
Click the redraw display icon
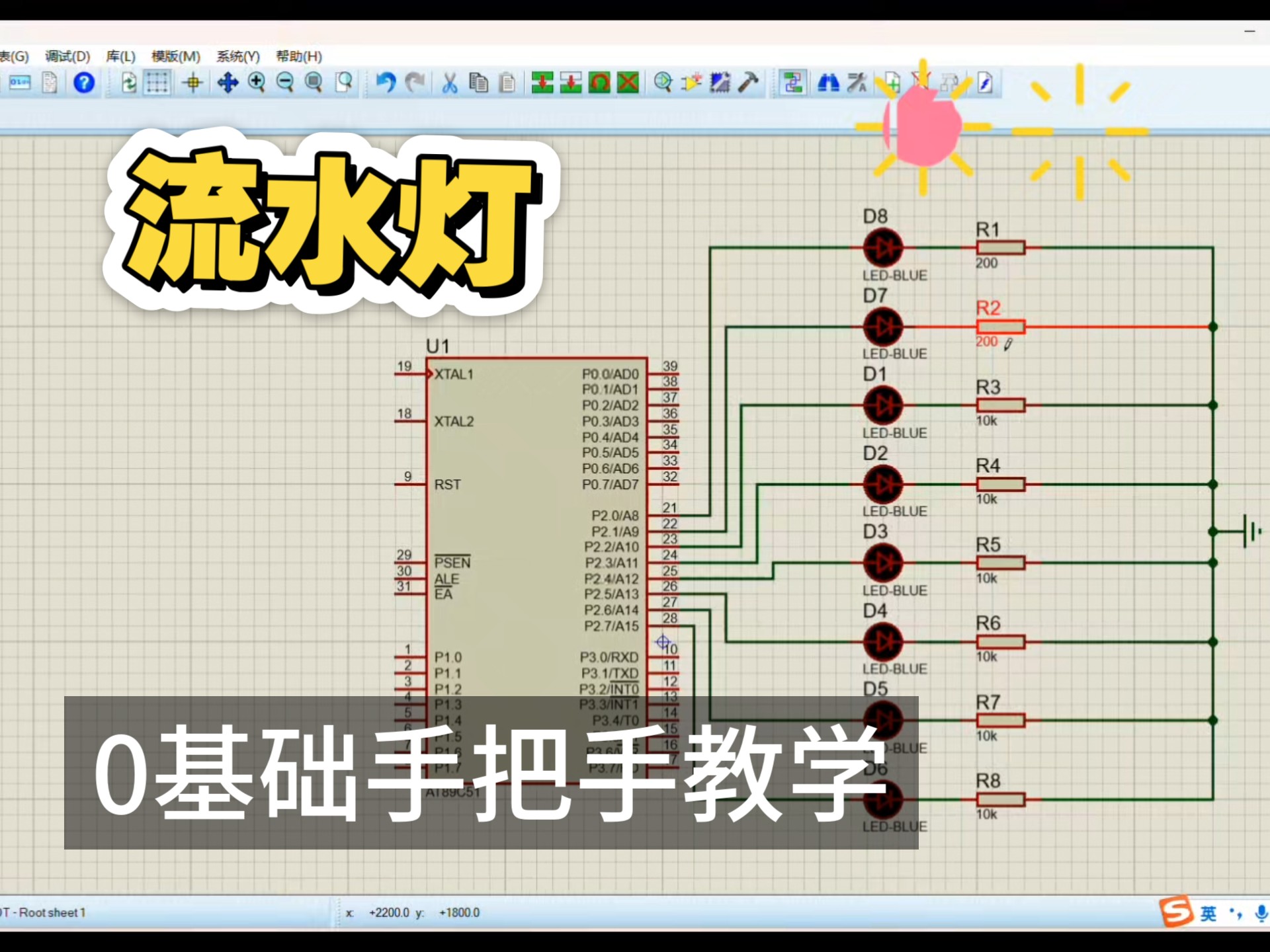pos(128,83)
